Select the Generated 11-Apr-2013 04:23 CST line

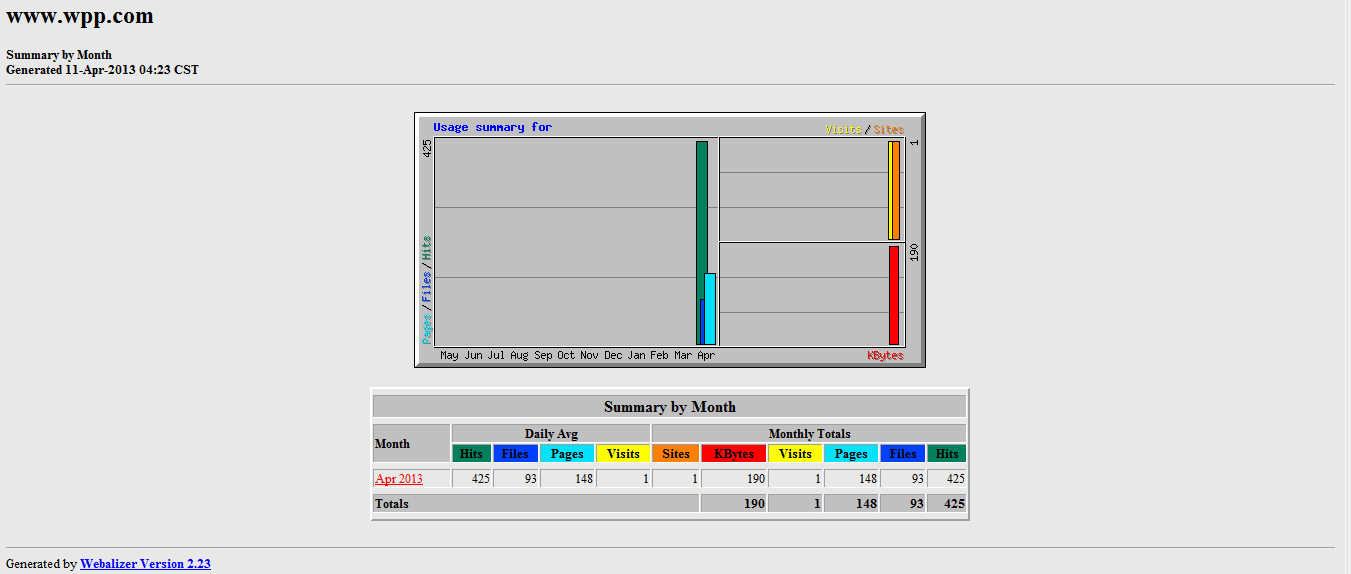click(x=102, y=70)
